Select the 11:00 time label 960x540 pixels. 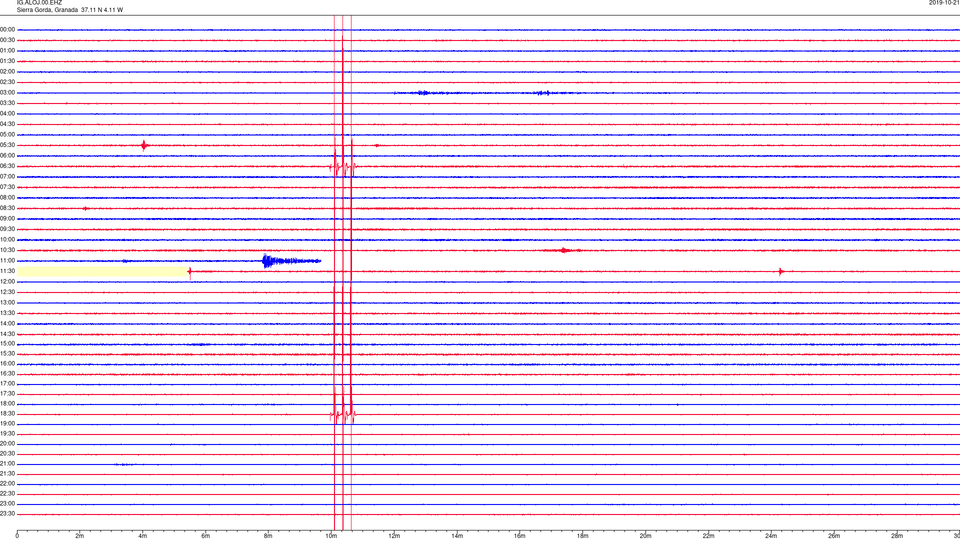pyautogui.click(x=7, y=261)
